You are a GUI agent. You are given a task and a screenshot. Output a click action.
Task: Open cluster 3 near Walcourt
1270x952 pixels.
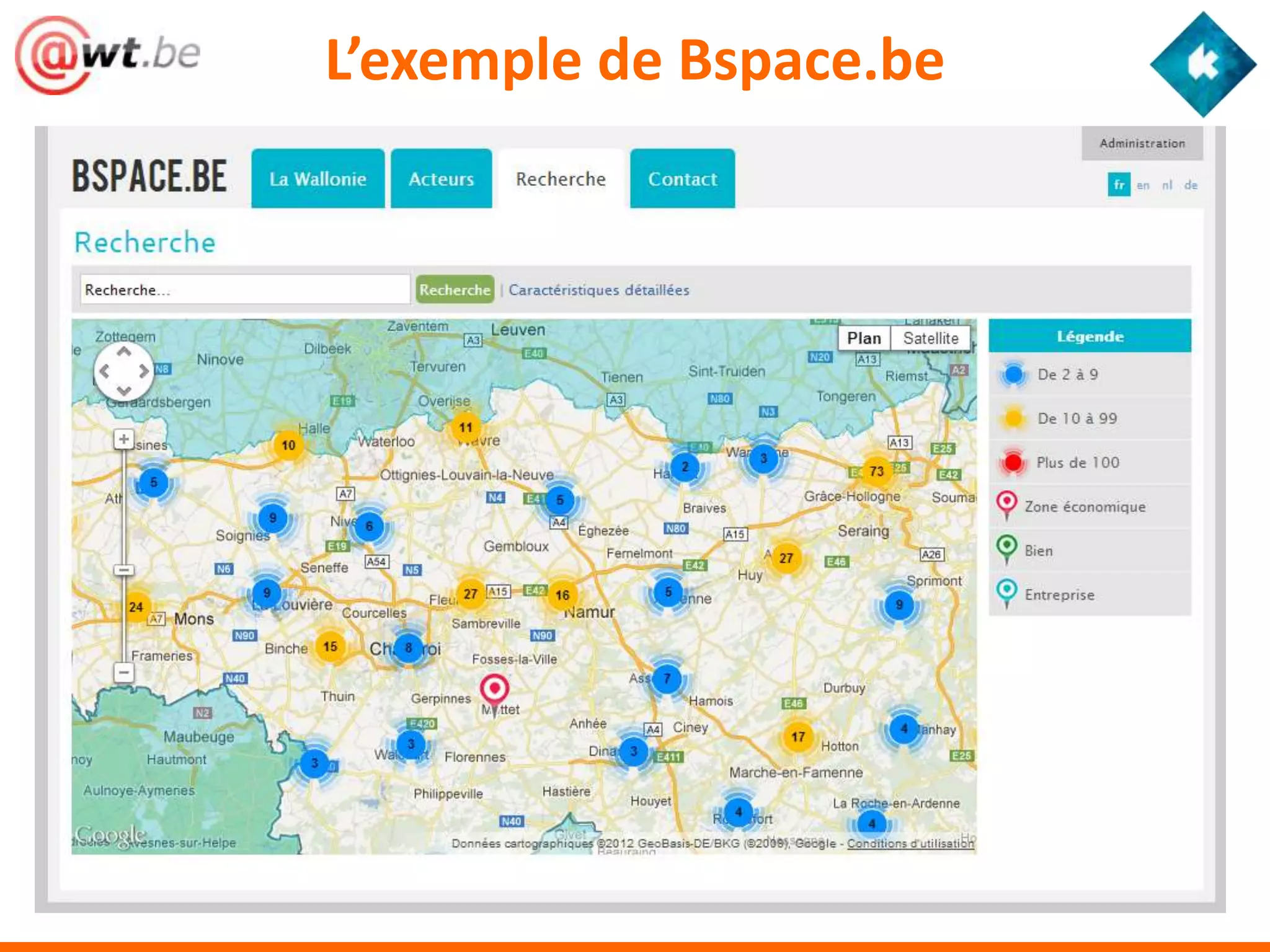click(411, 744)
